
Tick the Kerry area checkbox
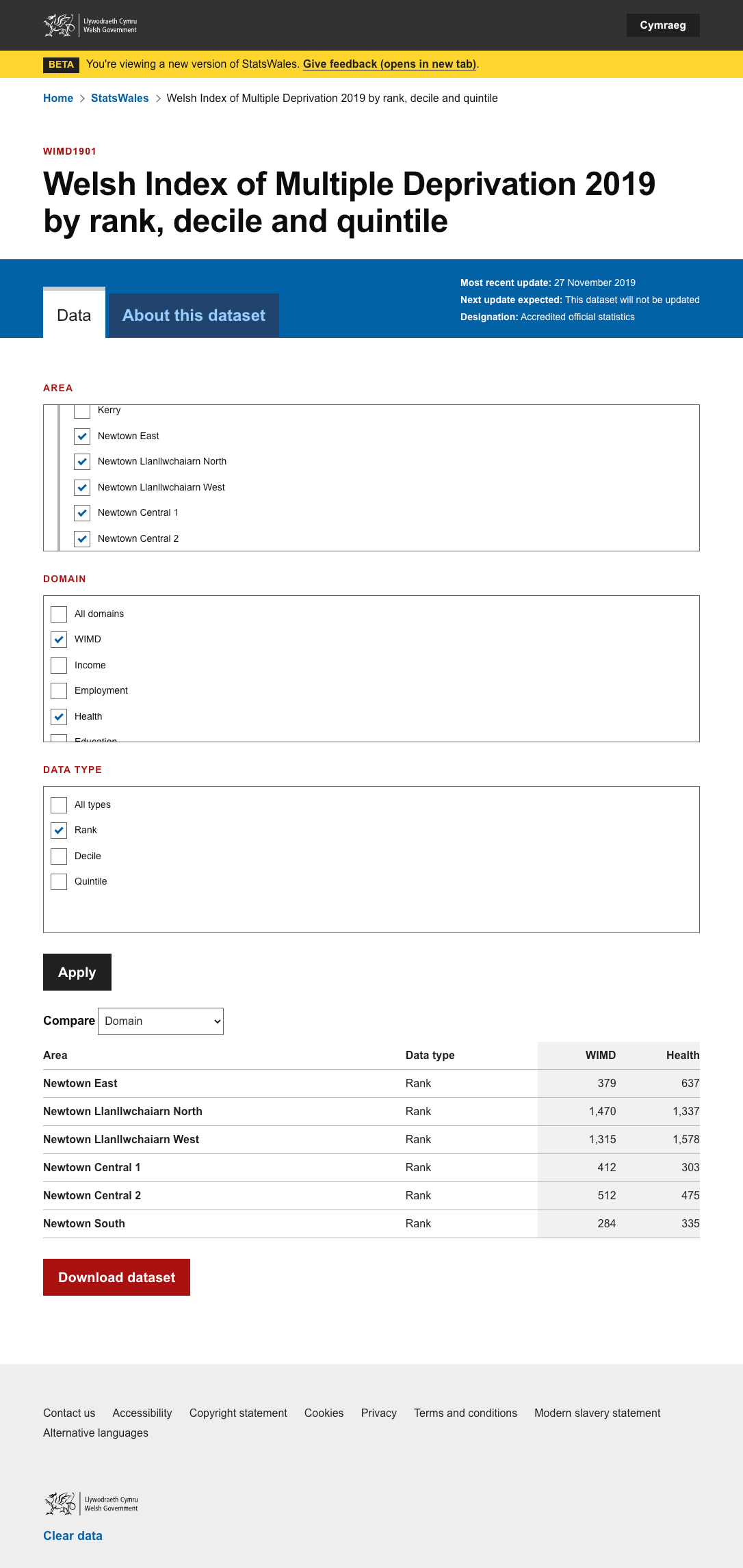82,410
